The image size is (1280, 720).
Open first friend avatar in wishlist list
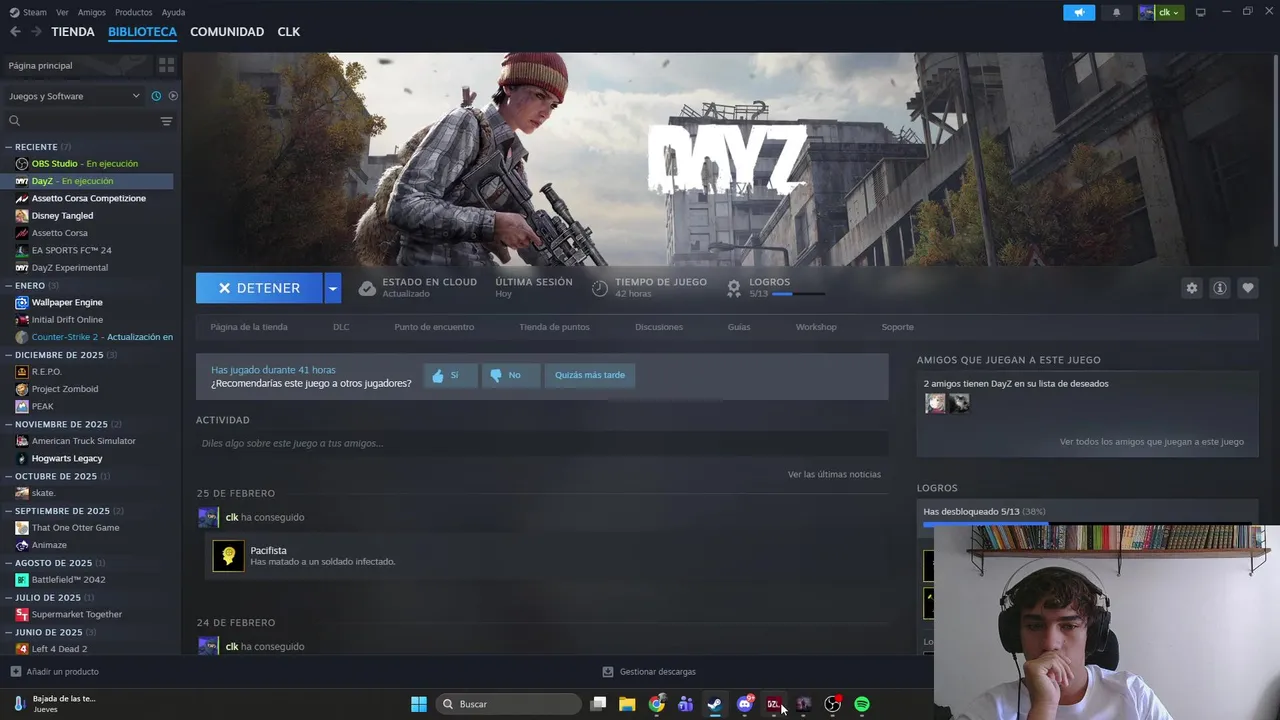[x=935, y=403]
